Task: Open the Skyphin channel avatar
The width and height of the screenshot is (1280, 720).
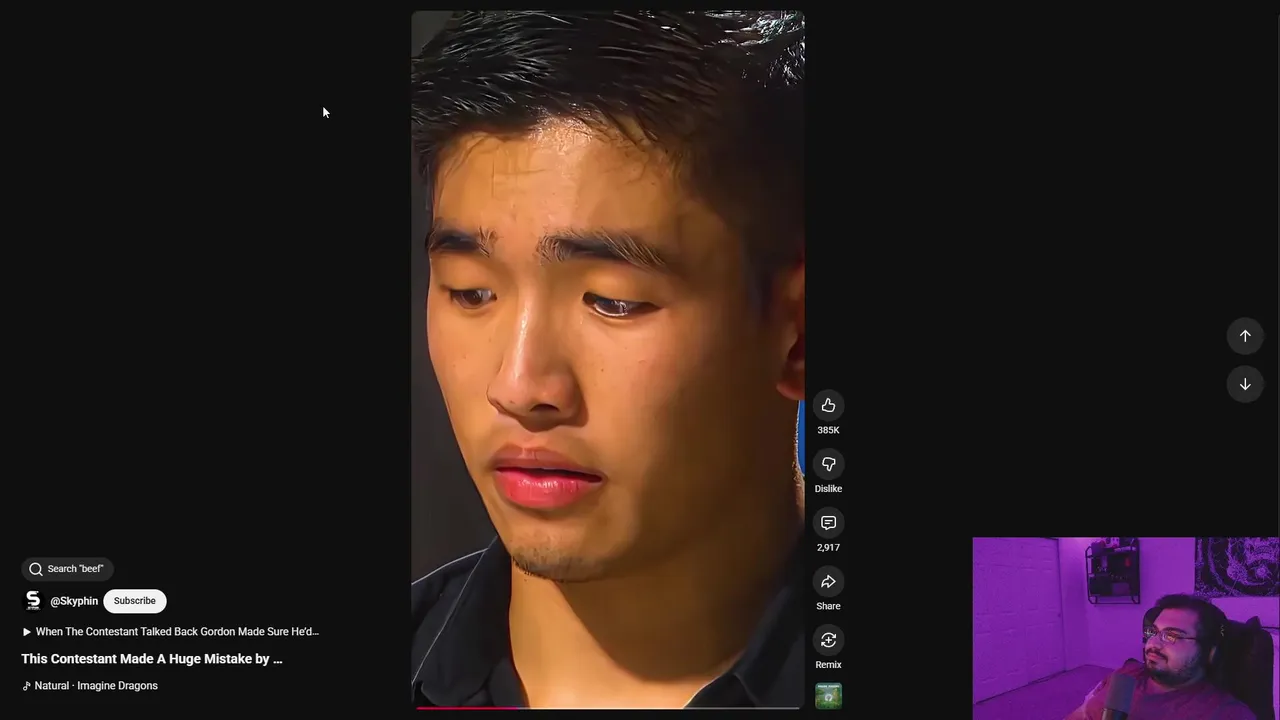Action: 33,600
